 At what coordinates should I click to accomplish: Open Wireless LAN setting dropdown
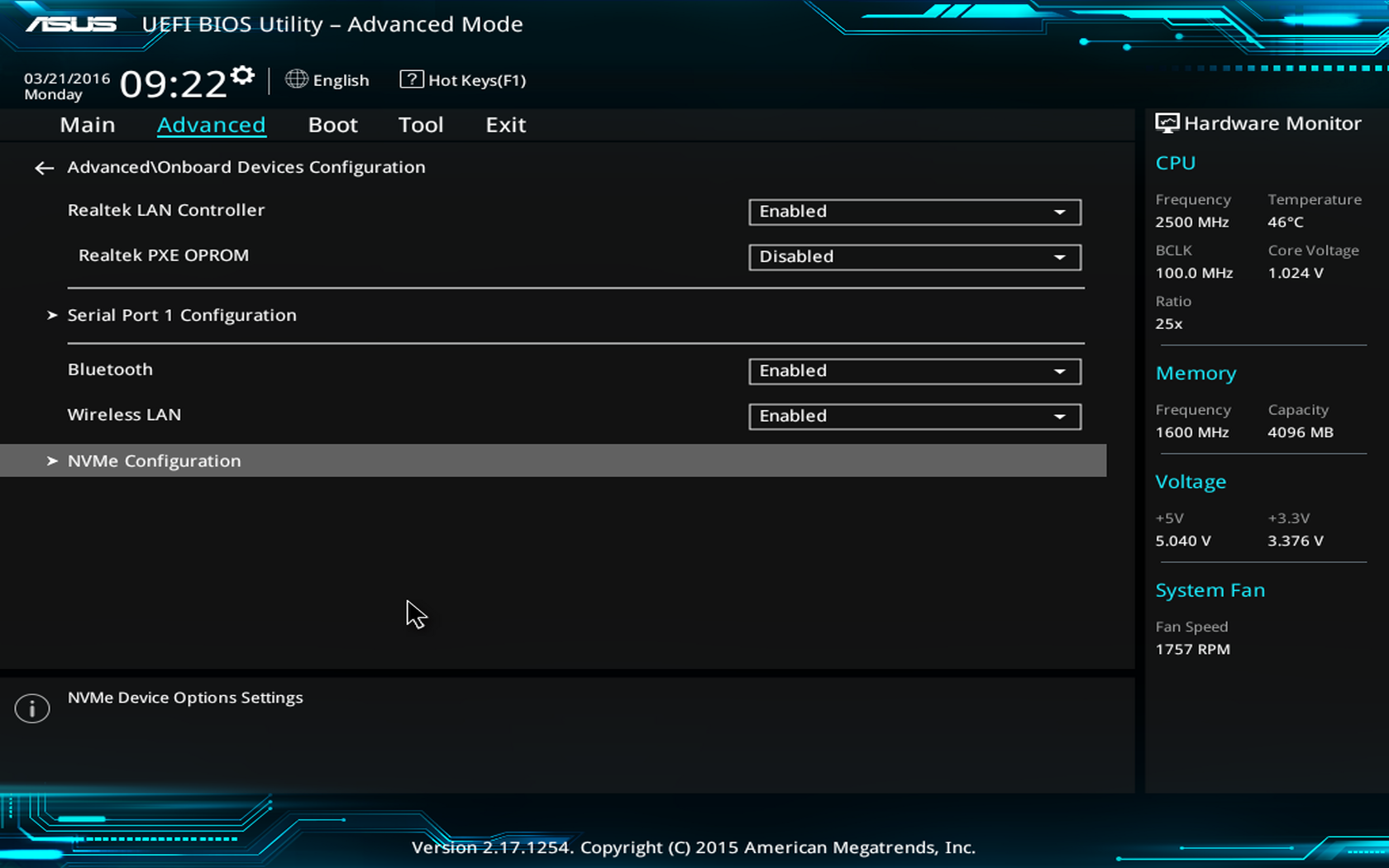pos(914,417)
